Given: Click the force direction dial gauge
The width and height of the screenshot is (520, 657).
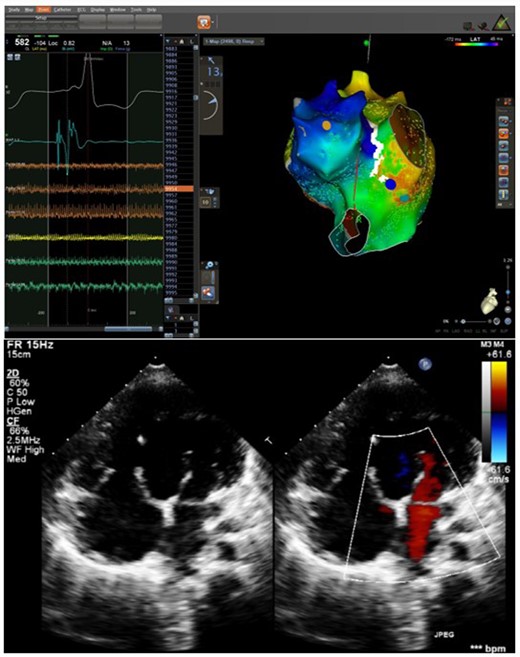Looking at the screenshot, I should click(211, 105).
